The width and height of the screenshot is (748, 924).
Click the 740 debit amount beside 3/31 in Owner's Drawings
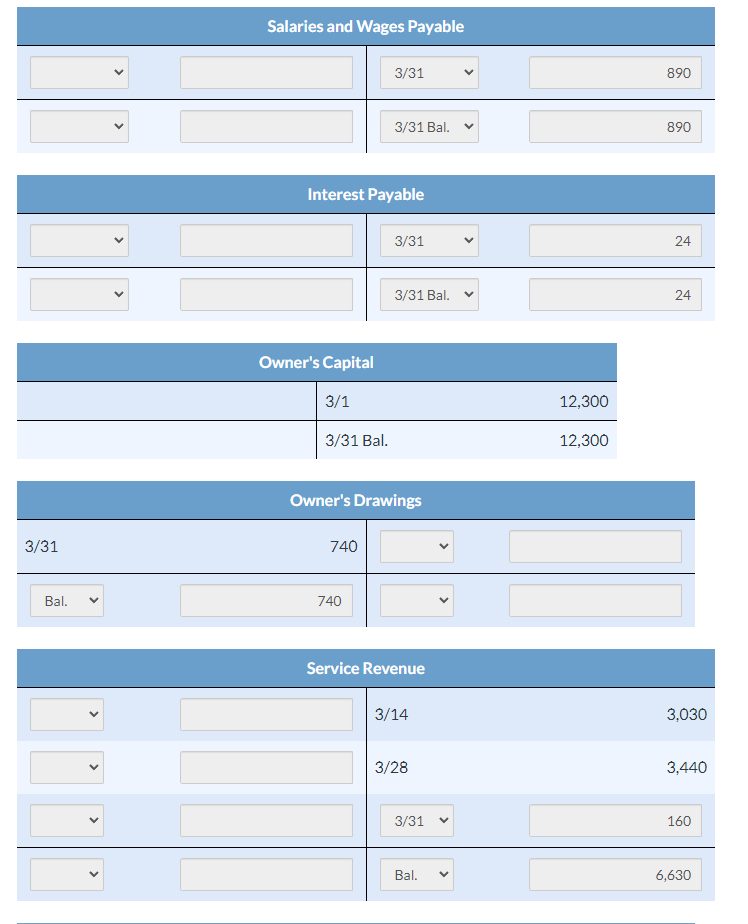pos(344,546)
